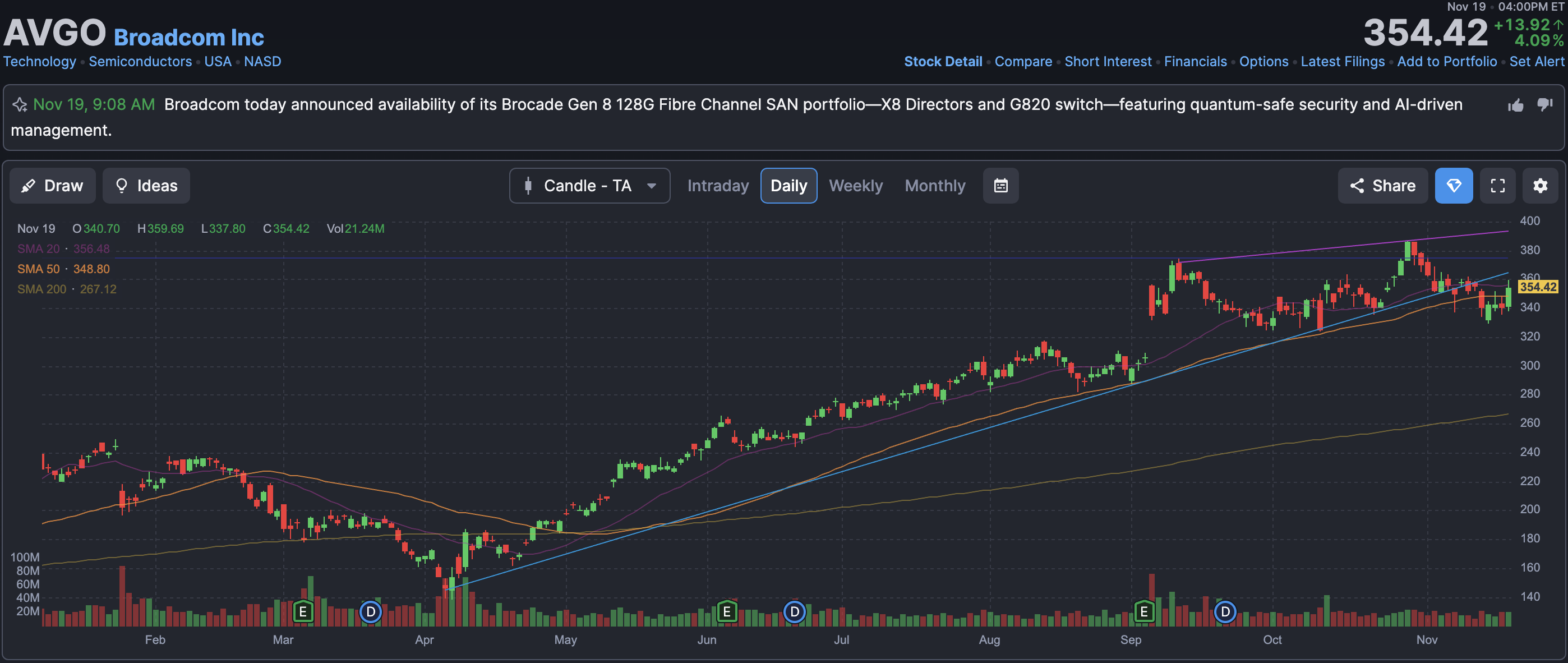Select the Weekly timeframe
This screenshot has height=663, width=1568.
coord(855,186)
